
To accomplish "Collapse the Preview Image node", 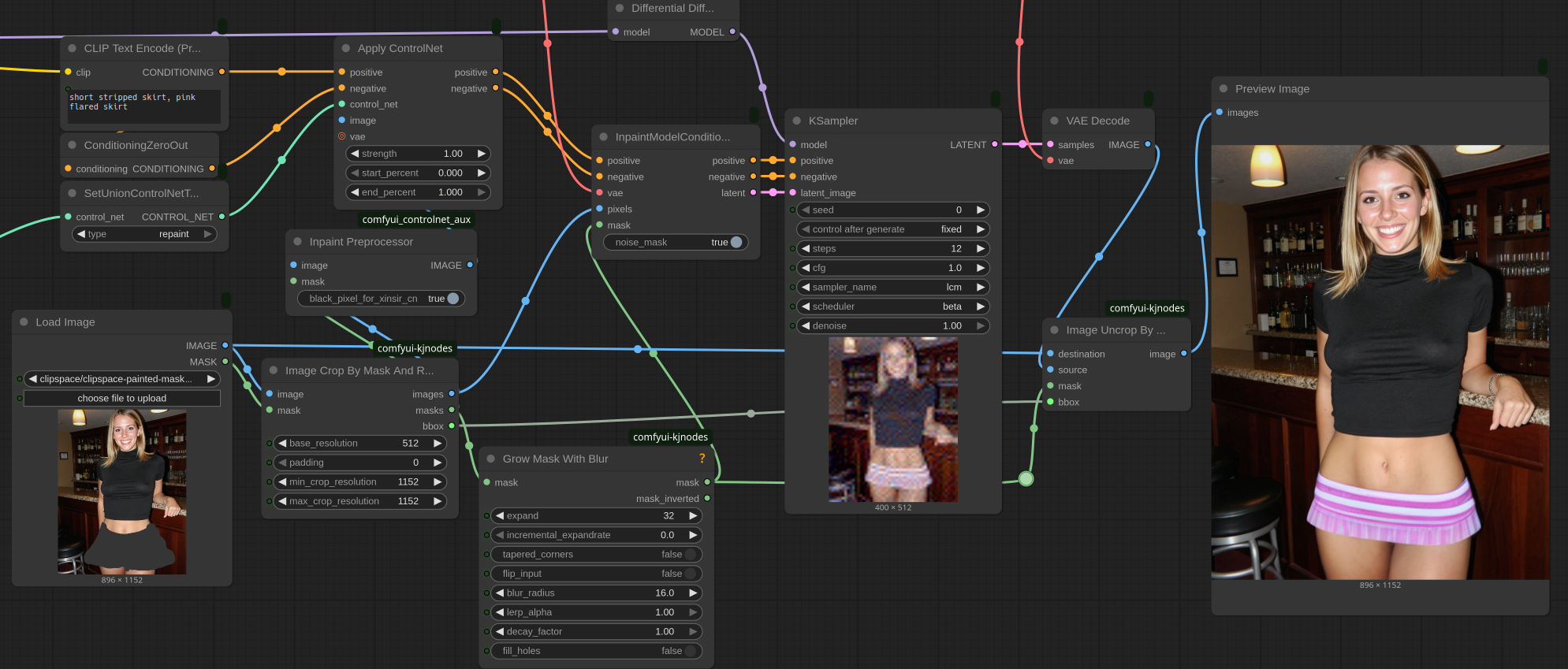I will pos(1223,89).
